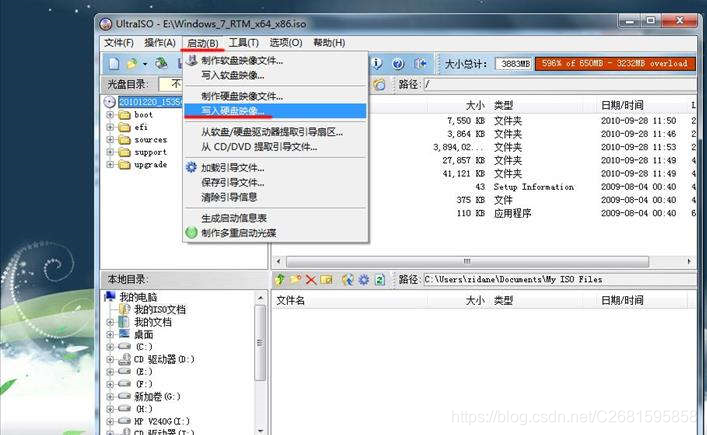Click the upper file list horizontal scrollbar
This screenshot has width=707, height=435.
[467, 261]
